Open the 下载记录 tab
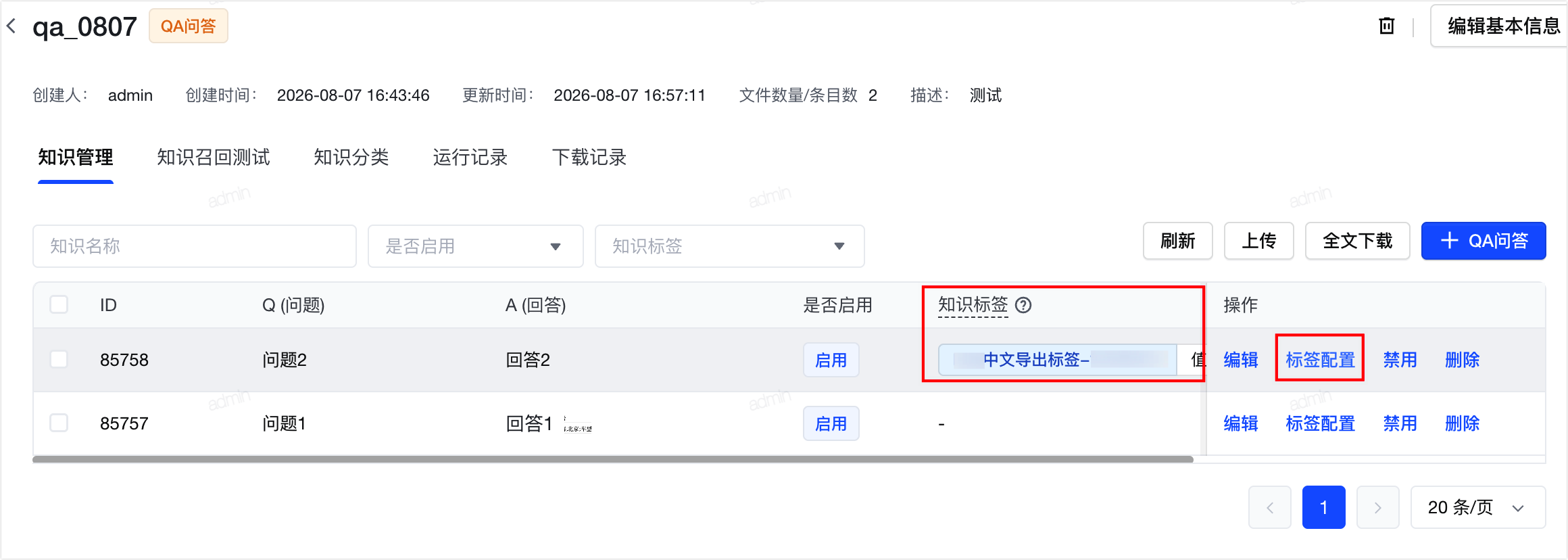The width and height of the screenshot is (1568, 560). click(589, 158)
